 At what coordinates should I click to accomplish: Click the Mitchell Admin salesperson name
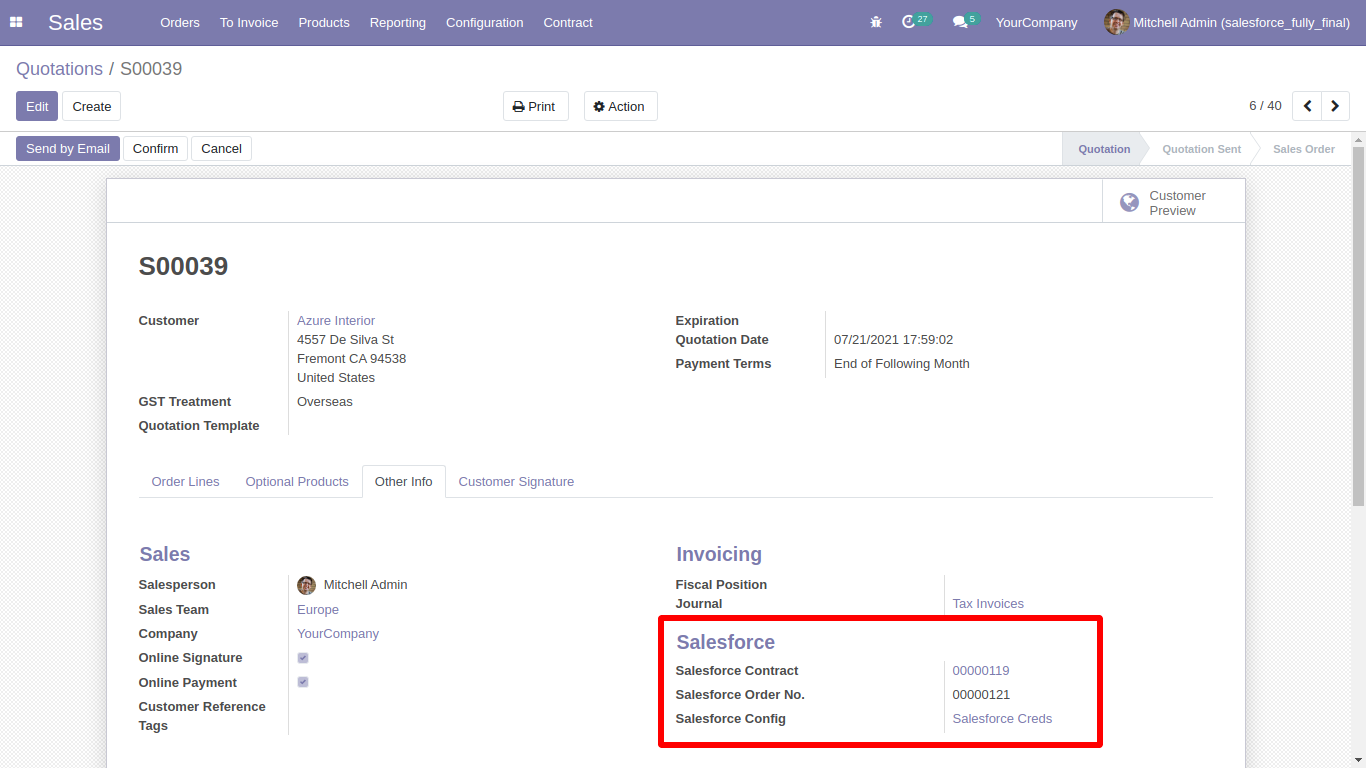(x=365, y=585)
